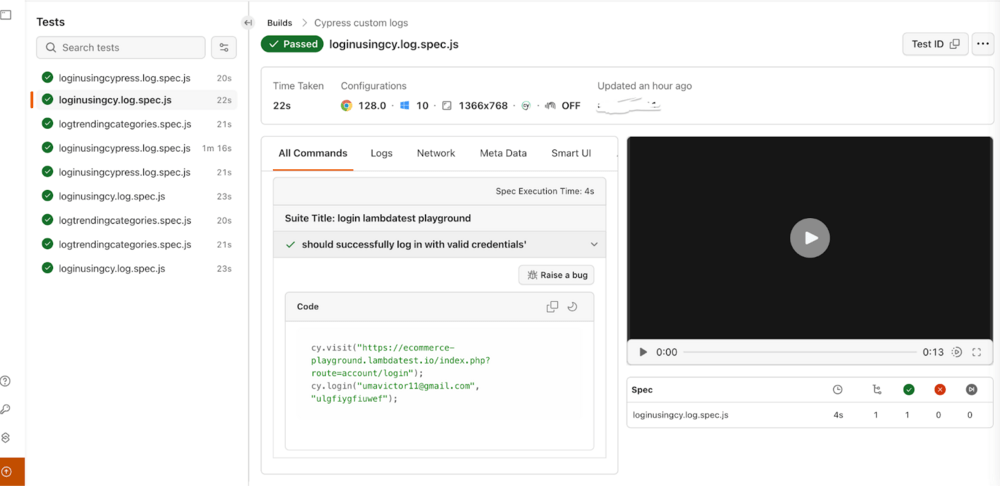Open the help question mark icon
This screenshot has width=1000, height=486.
(x=6, y=381)
